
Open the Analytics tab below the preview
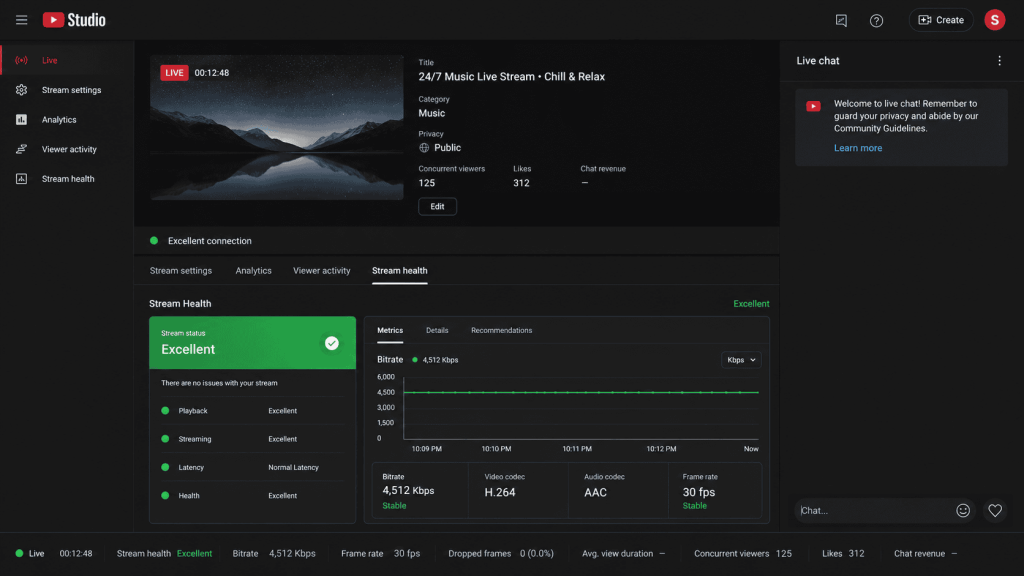(253, 270)
